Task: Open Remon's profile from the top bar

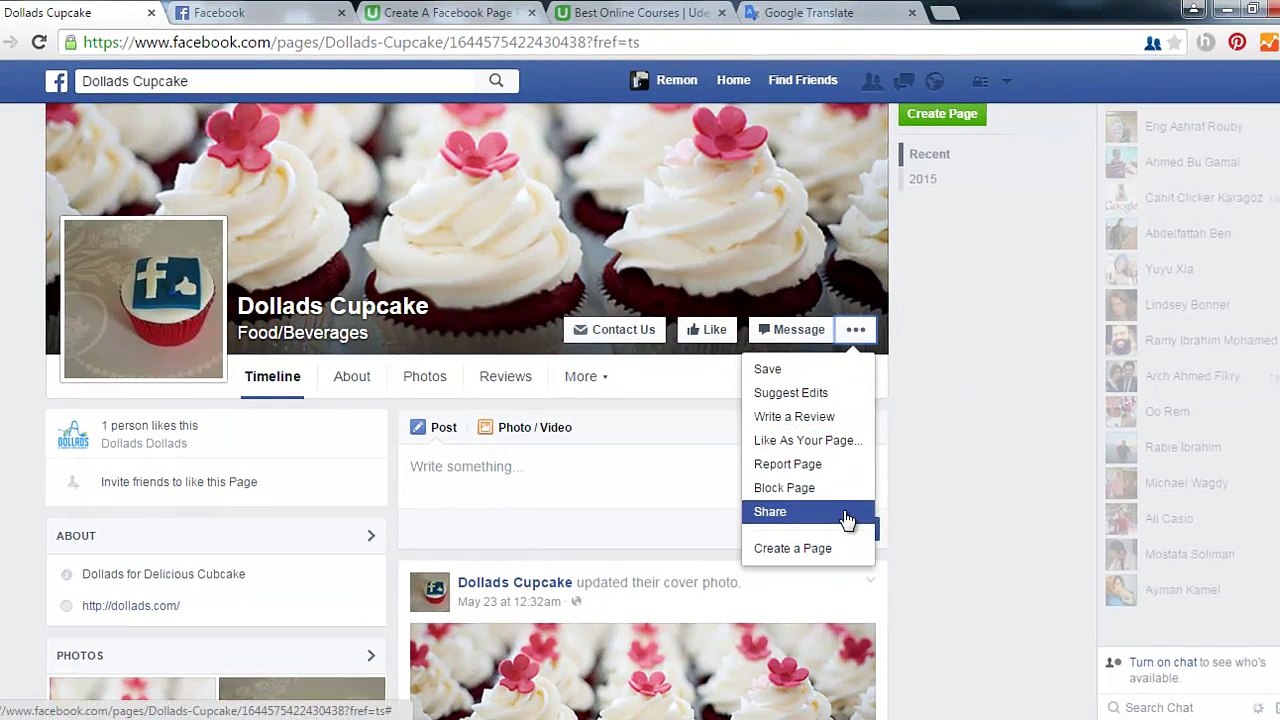Action: 664,81
